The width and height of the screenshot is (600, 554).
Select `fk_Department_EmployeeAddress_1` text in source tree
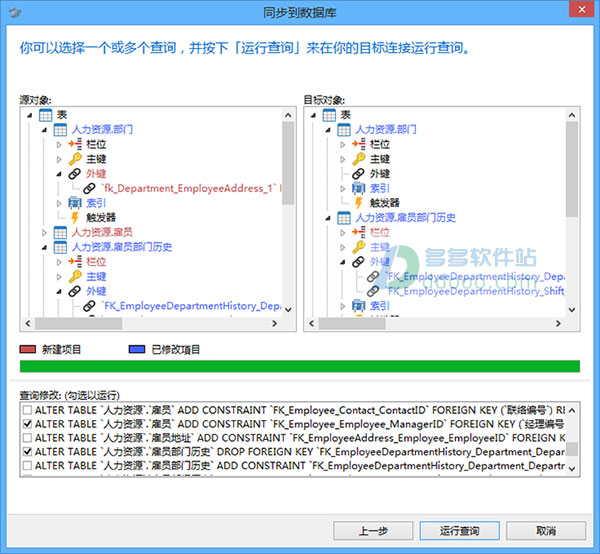point(189,188)
